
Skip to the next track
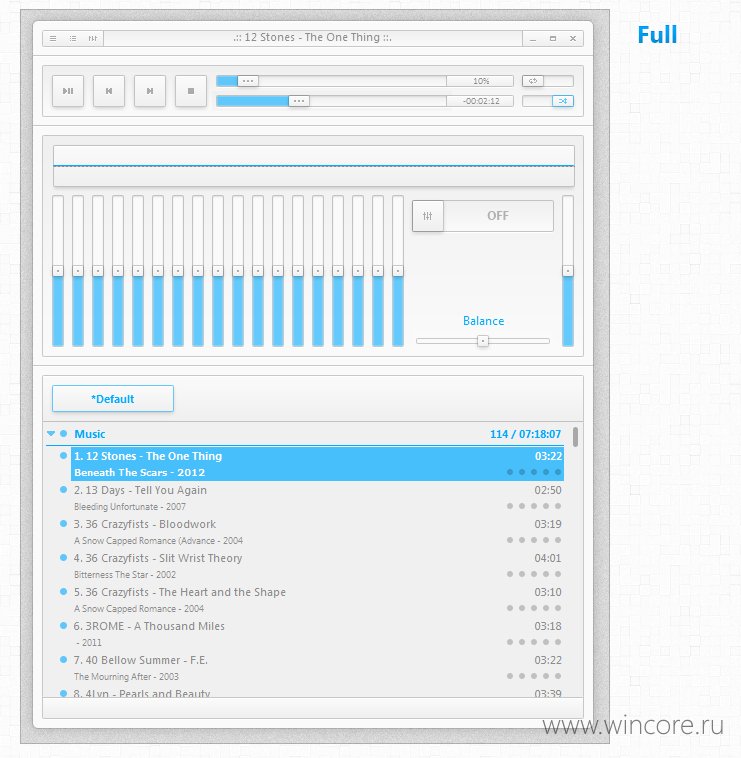[x=150, y=91]
